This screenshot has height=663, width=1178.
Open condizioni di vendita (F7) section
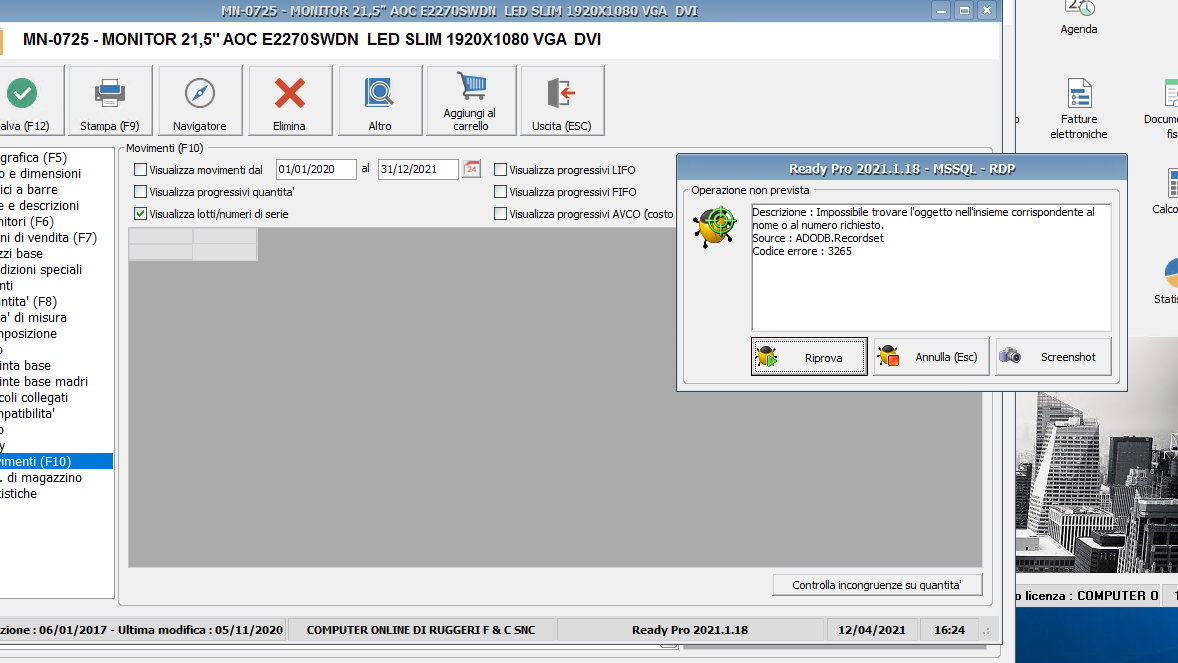[x=56, y=238]
